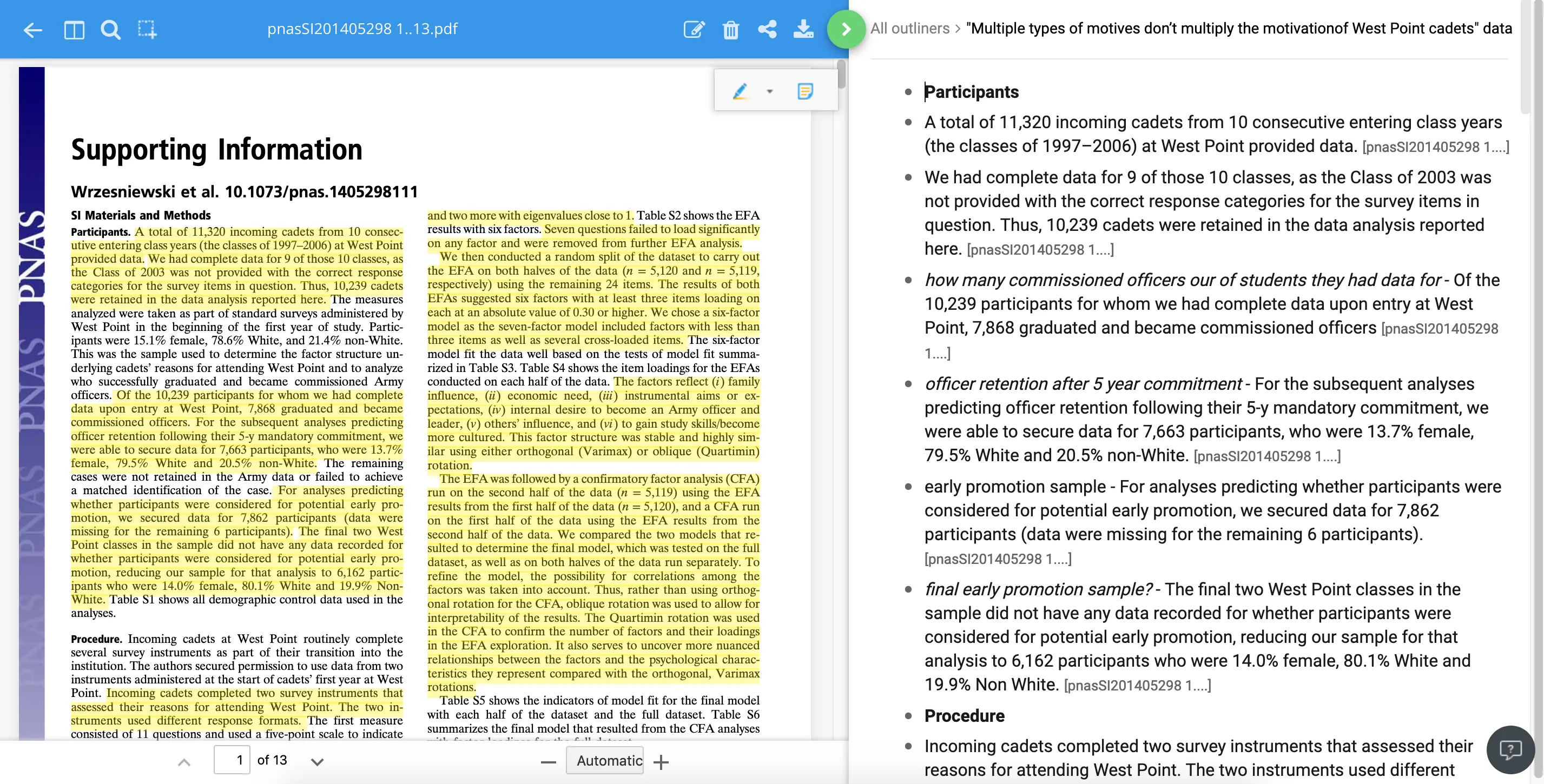Image resolution: width=1544 pixels, height=784 pixels.
Task: Delete PDF using trash icon
Action: tap(730, 29)
